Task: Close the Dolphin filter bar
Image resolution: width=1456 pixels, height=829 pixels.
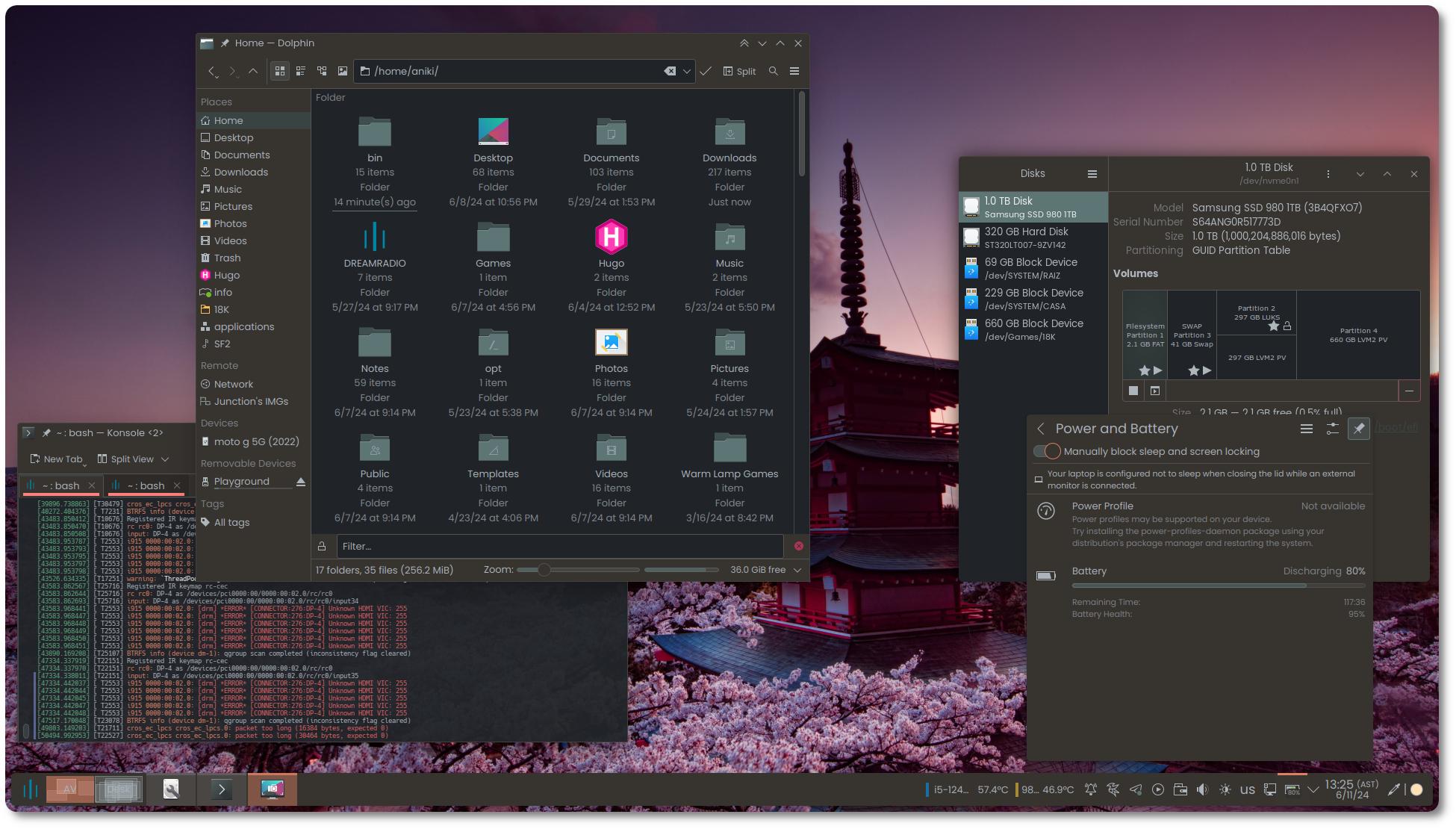Action: coord(798,546)
